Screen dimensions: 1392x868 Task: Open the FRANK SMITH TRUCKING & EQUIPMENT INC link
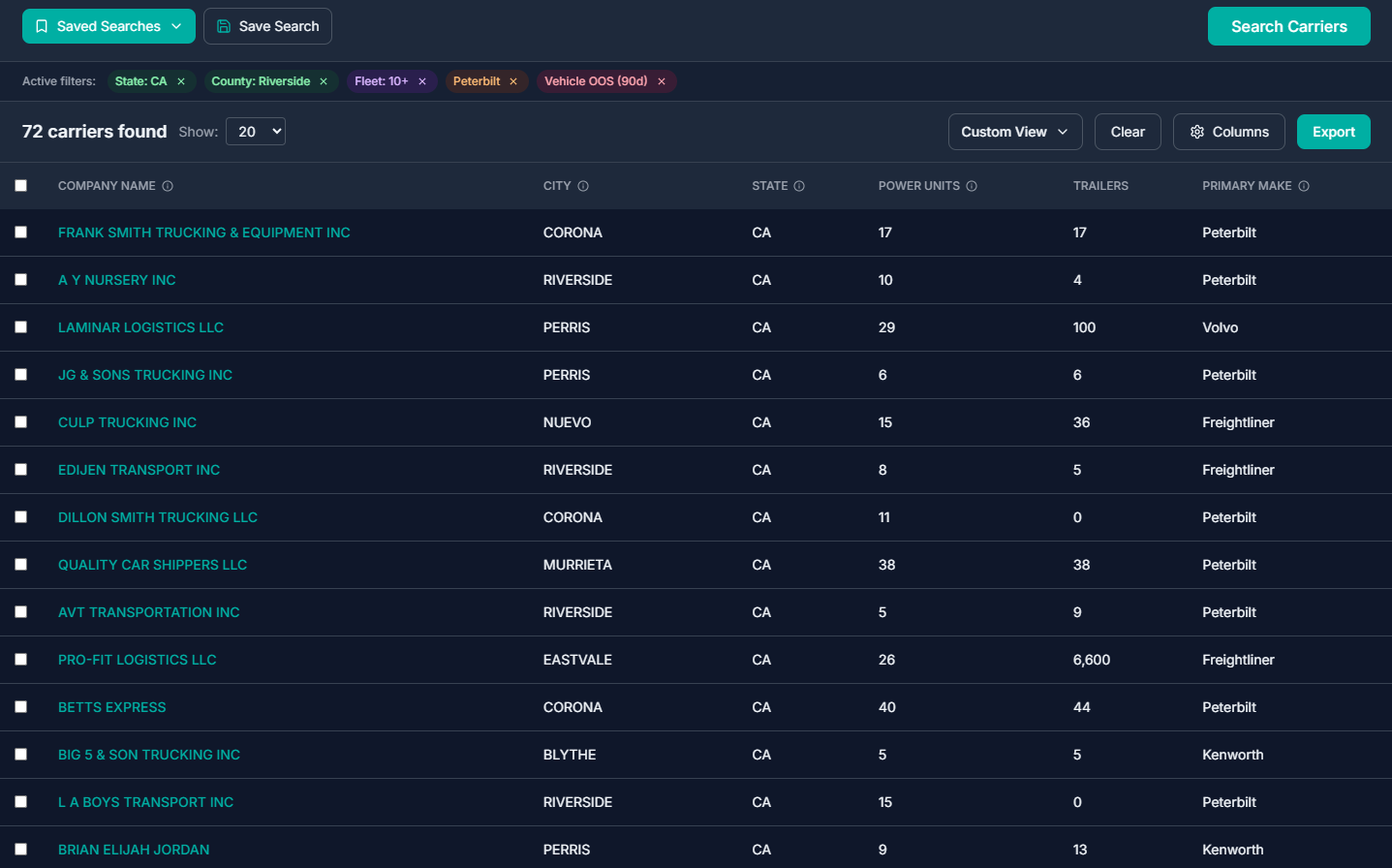click(x=203, y=232)
